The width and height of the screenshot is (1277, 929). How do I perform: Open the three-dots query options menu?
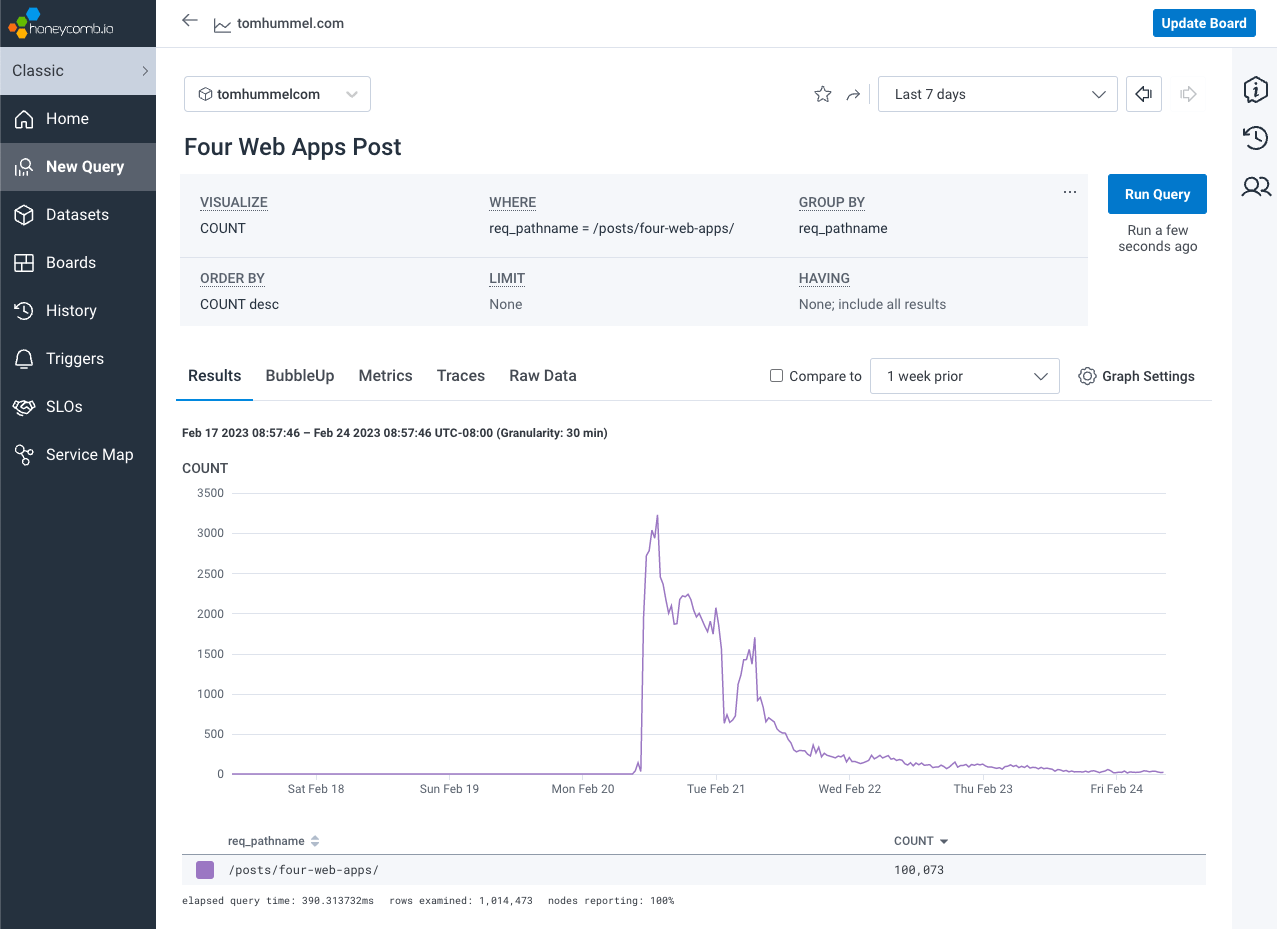point(1070,191)
